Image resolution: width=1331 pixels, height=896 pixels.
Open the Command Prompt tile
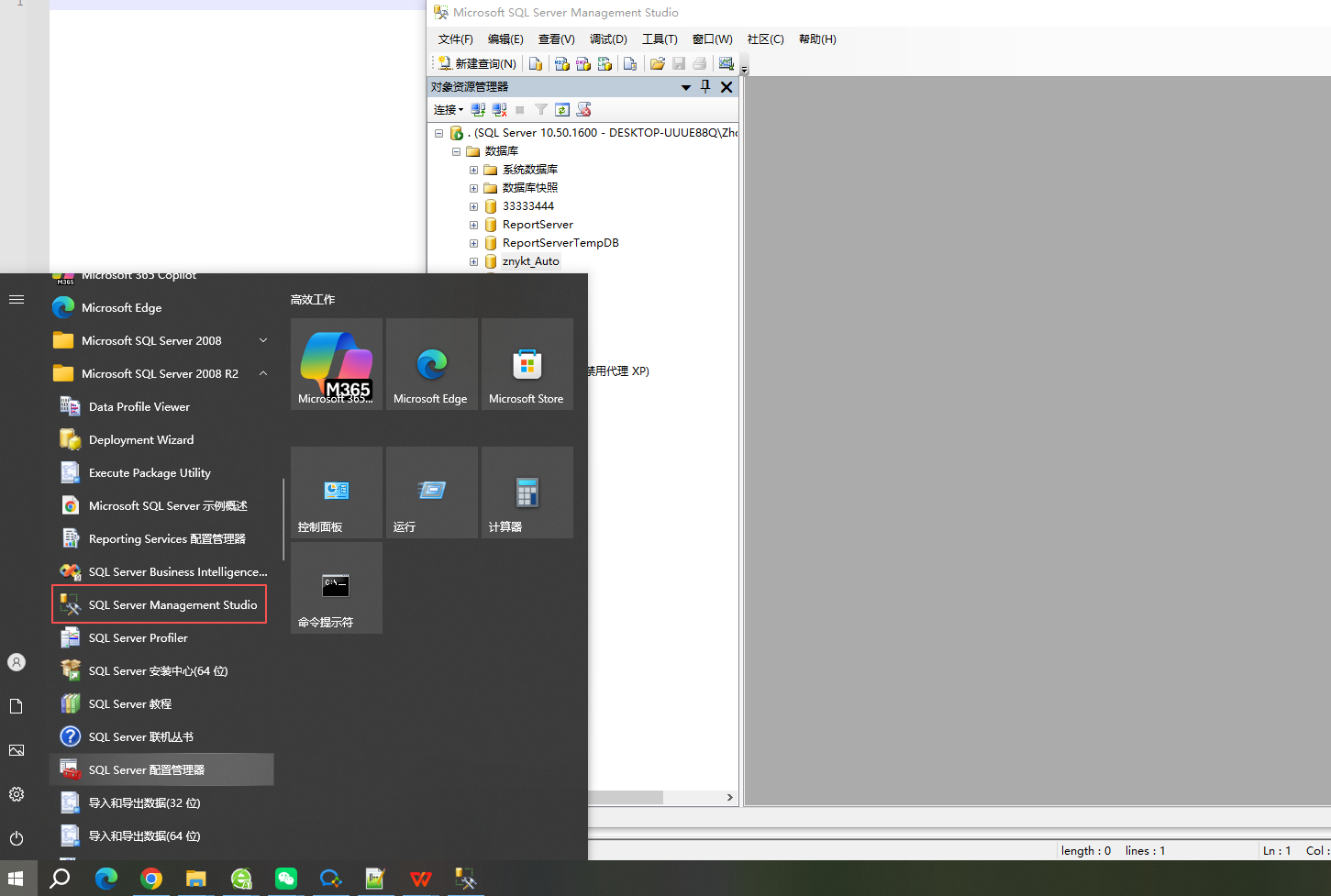point(337,588)
